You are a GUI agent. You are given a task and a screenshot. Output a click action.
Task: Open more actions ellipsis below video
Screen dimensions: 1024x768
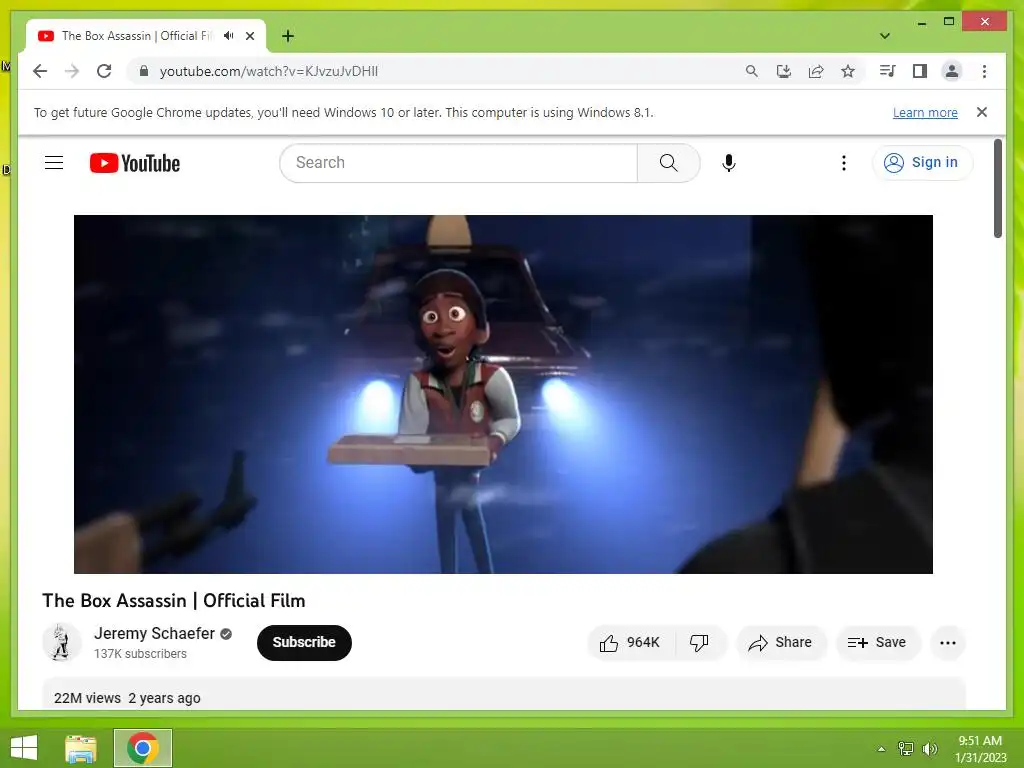tap(948, 643)
